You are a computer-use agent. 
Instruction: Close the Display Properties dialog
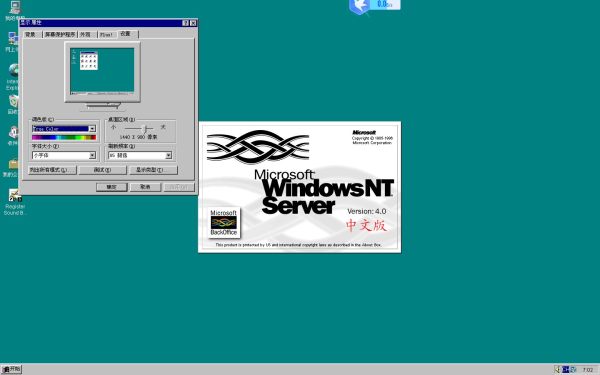click(x=193, y=23)
